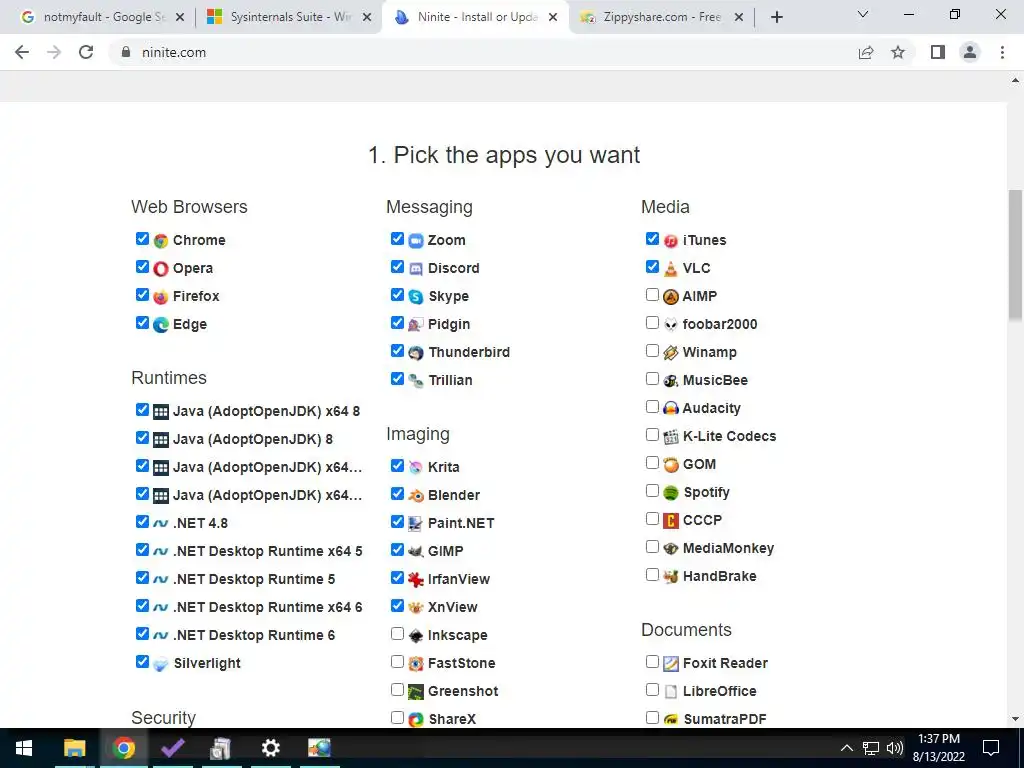Click the foobar2000 alien icon
Screen dimensions: 1024x768
click(x=671, y=325)
